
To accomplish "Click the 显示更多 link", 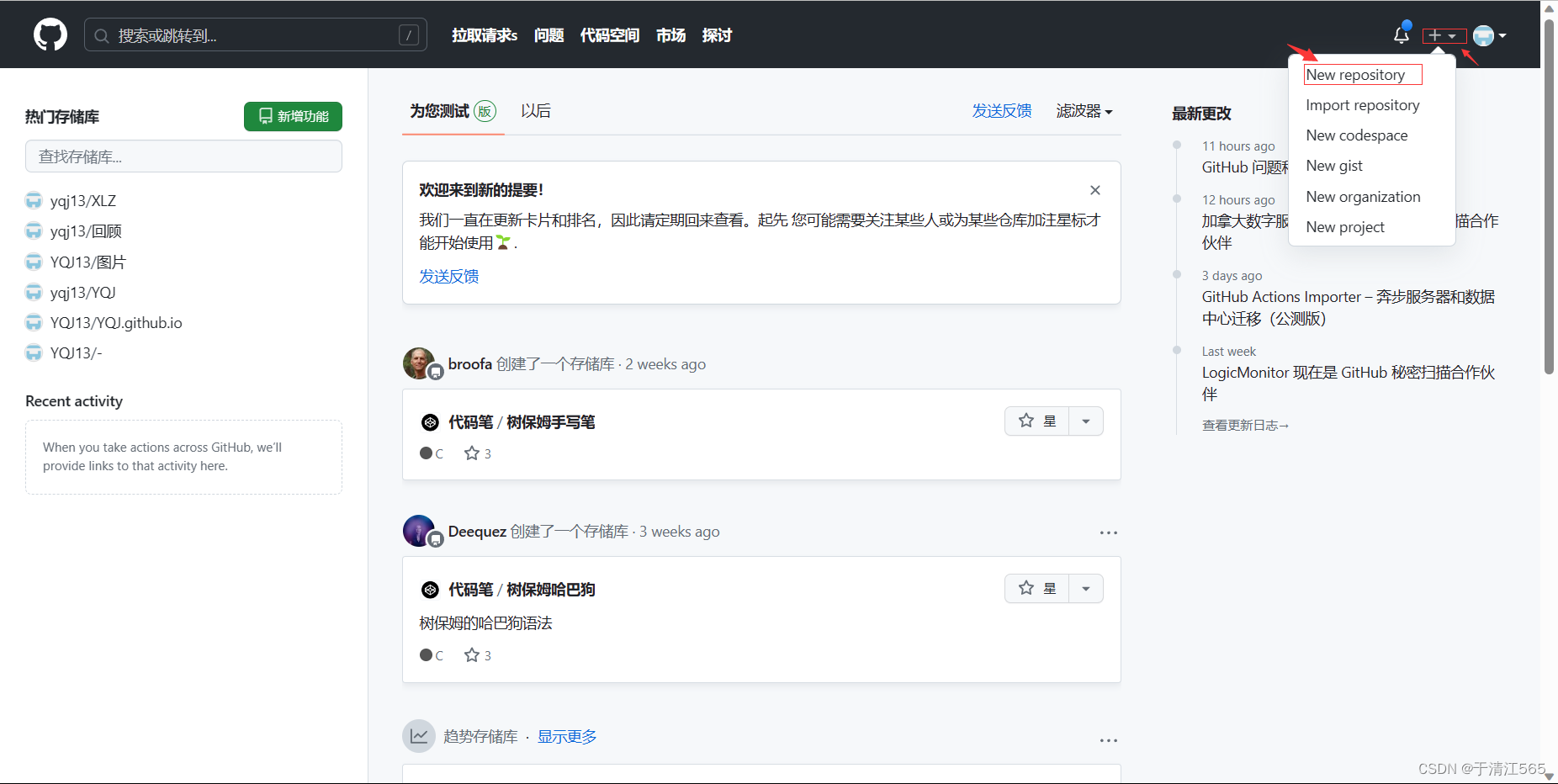I will [567, 737].
